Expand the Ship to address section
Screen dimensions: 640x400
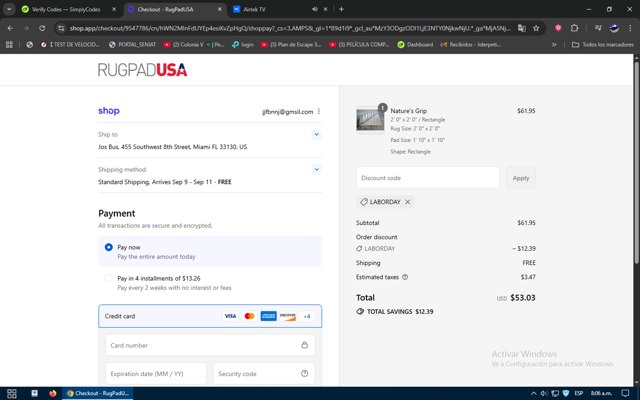pyautogui.click(x=316, y=134)
